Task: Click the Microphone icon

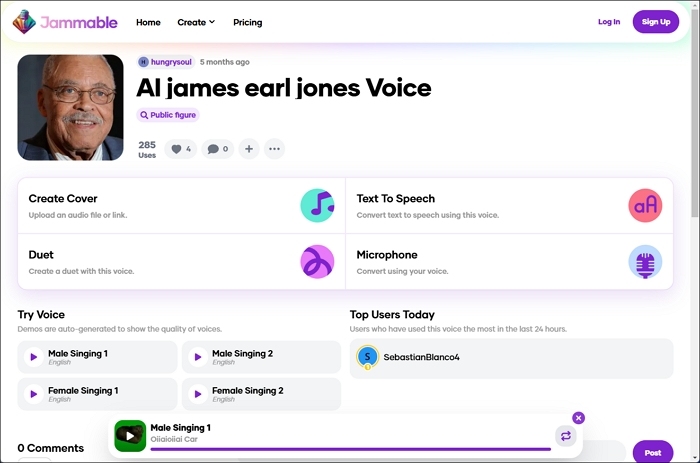Action: (645, 261)
